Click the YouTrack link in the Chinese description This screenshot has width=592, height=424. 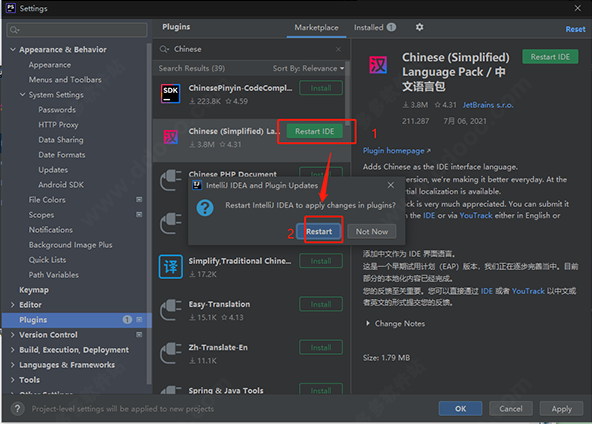point(528,291)
